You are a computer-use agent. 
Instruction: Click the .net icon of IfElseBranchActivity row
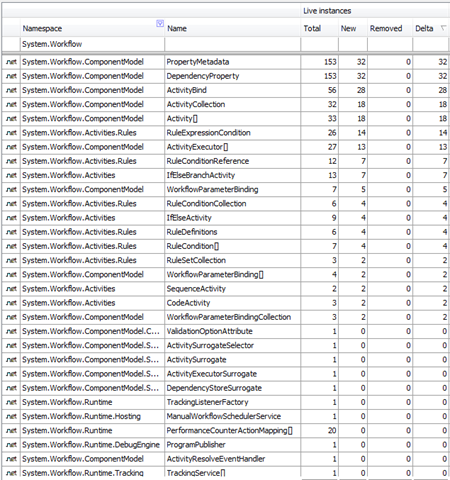[11, 175]
